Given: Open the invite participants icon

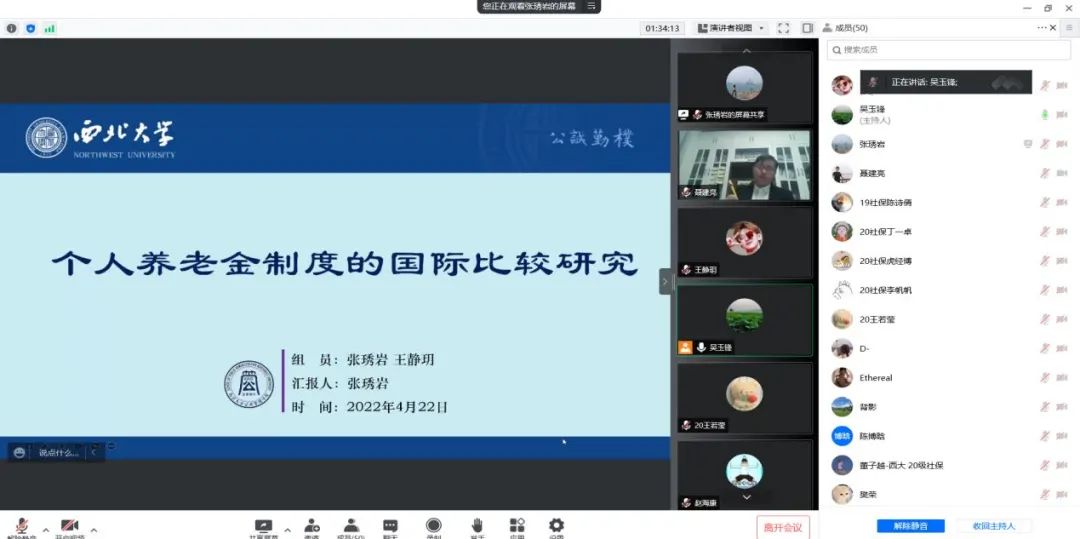Looking at the screenshot, I should tap(312, 526).
